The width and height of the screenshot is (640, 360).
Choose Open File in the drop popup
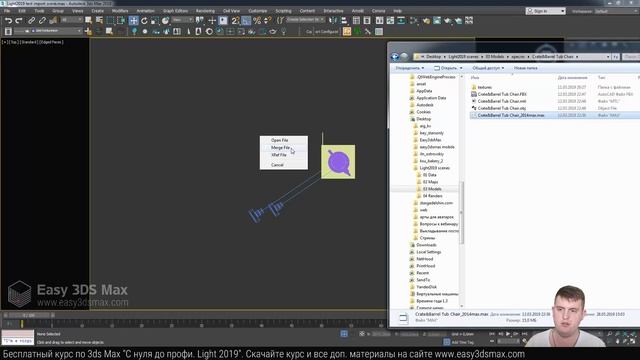[x=284, y=140]
